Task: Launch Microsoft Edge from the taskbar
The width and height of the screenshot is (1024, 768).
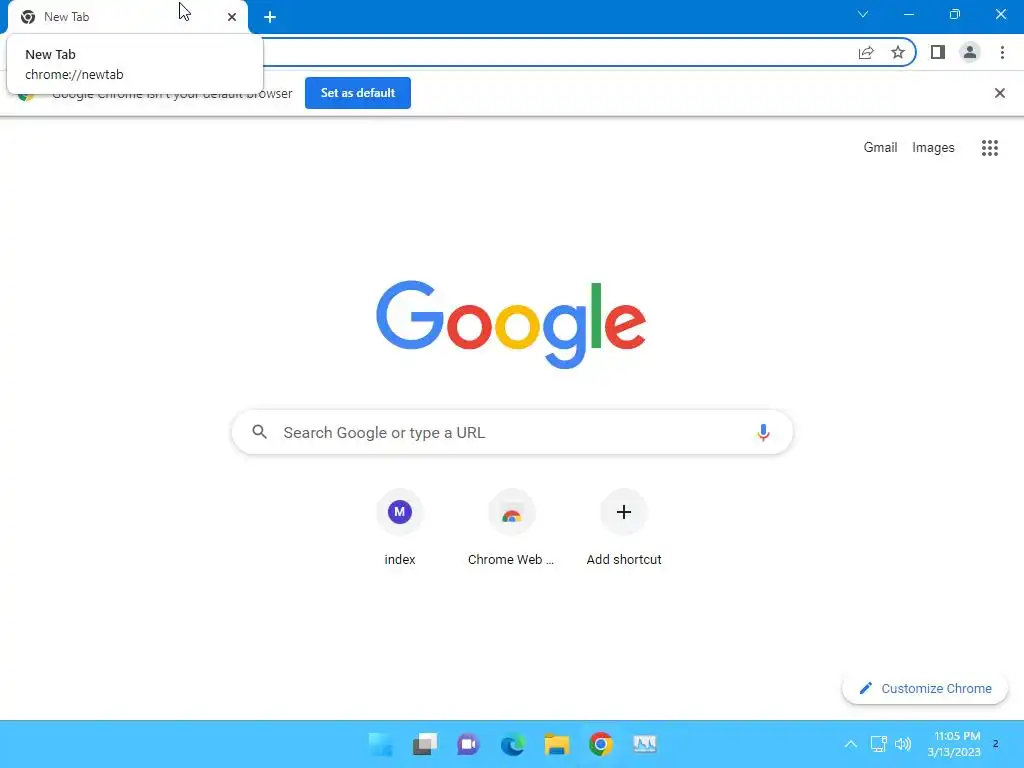Action: tap(513, 744)
